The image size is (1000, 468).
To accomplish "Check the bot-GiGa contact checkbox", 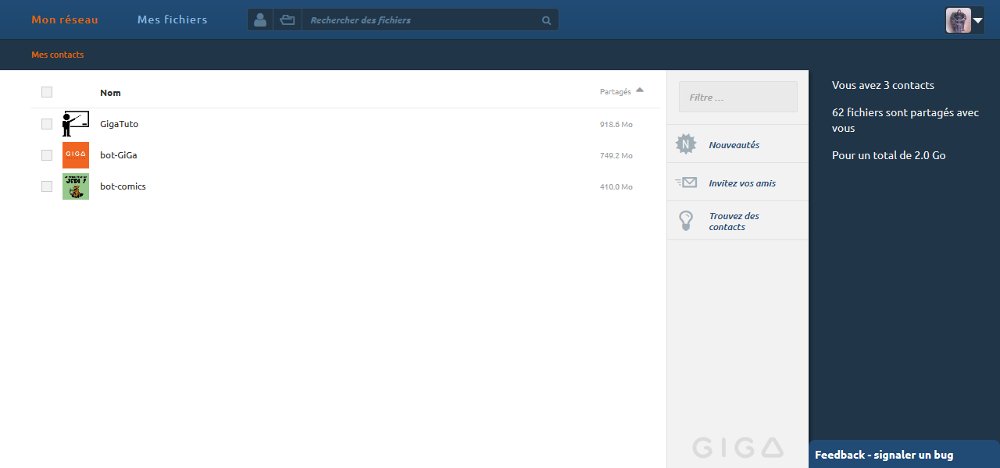I will tap(47, 155).
